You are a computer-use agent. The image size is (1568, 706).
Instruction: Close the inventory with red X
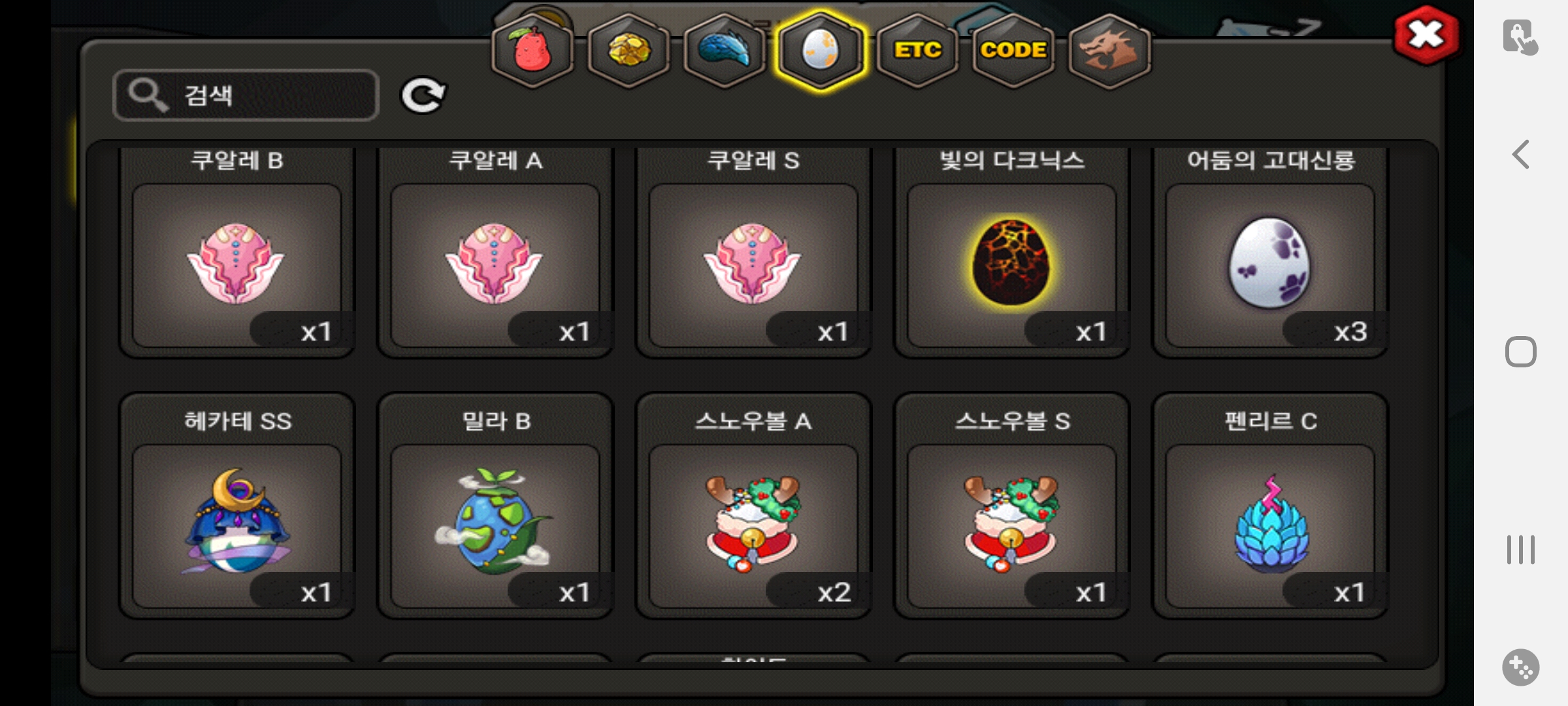click(1426, 35)
